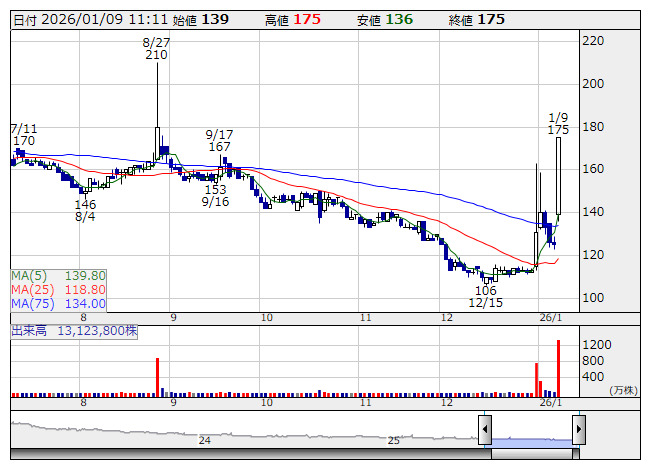The image size is (653, 470).
Task: Click the 終値 175 value in header
Action: pos(490,19)
